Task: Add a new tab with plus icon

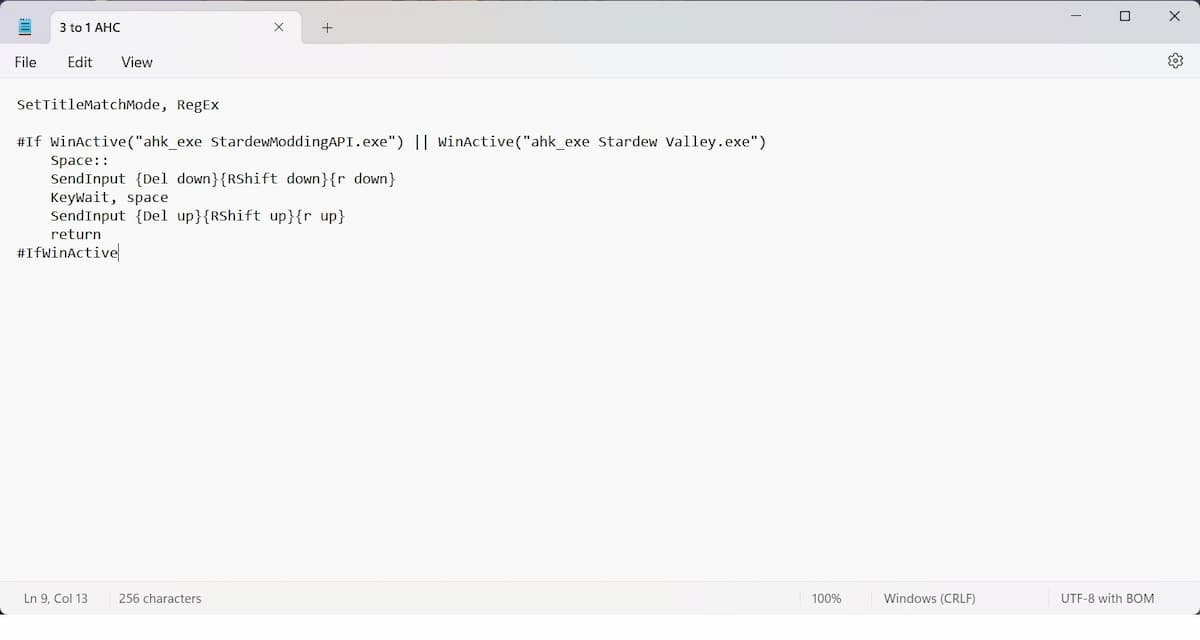Action: [x=327, y=28]
